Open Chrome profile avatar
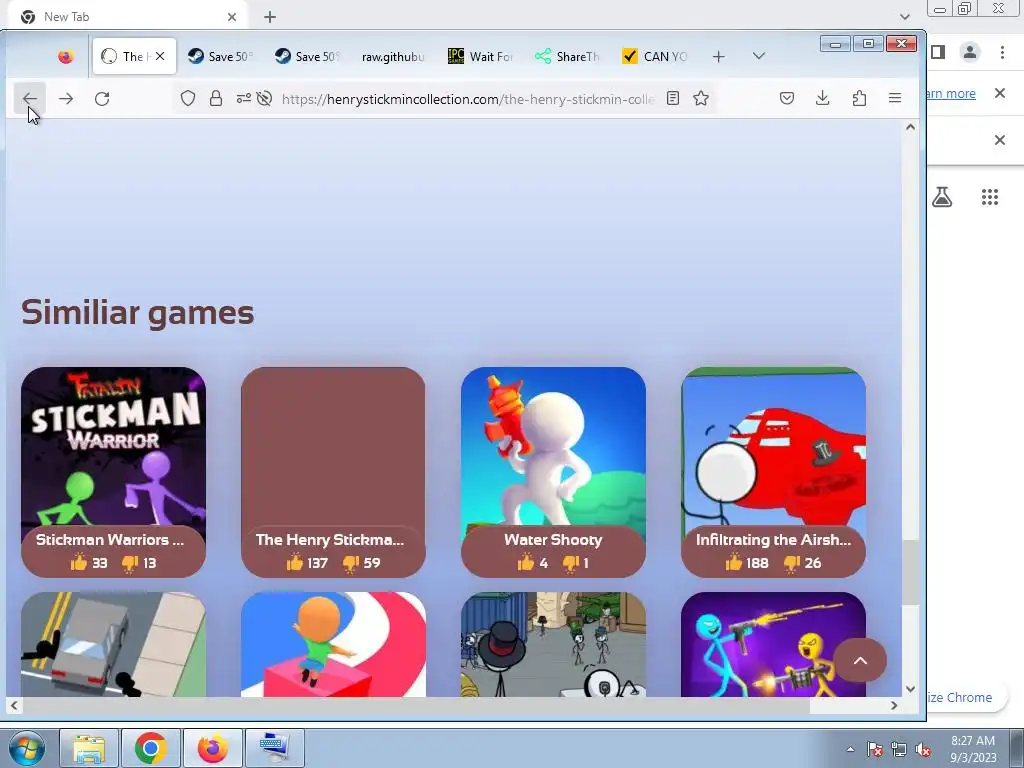The width and height of the screenshot is (1024, 768). (970, 52)
